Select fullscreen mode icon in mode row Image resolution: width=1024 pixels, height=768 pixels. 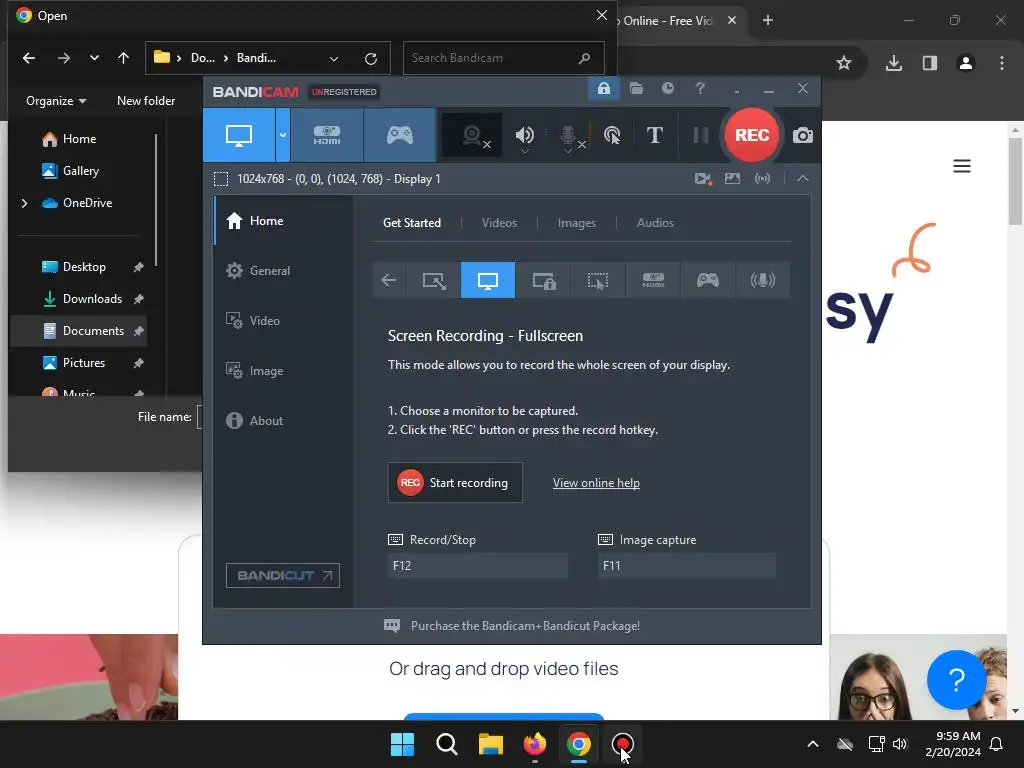[x=488, y=280]
